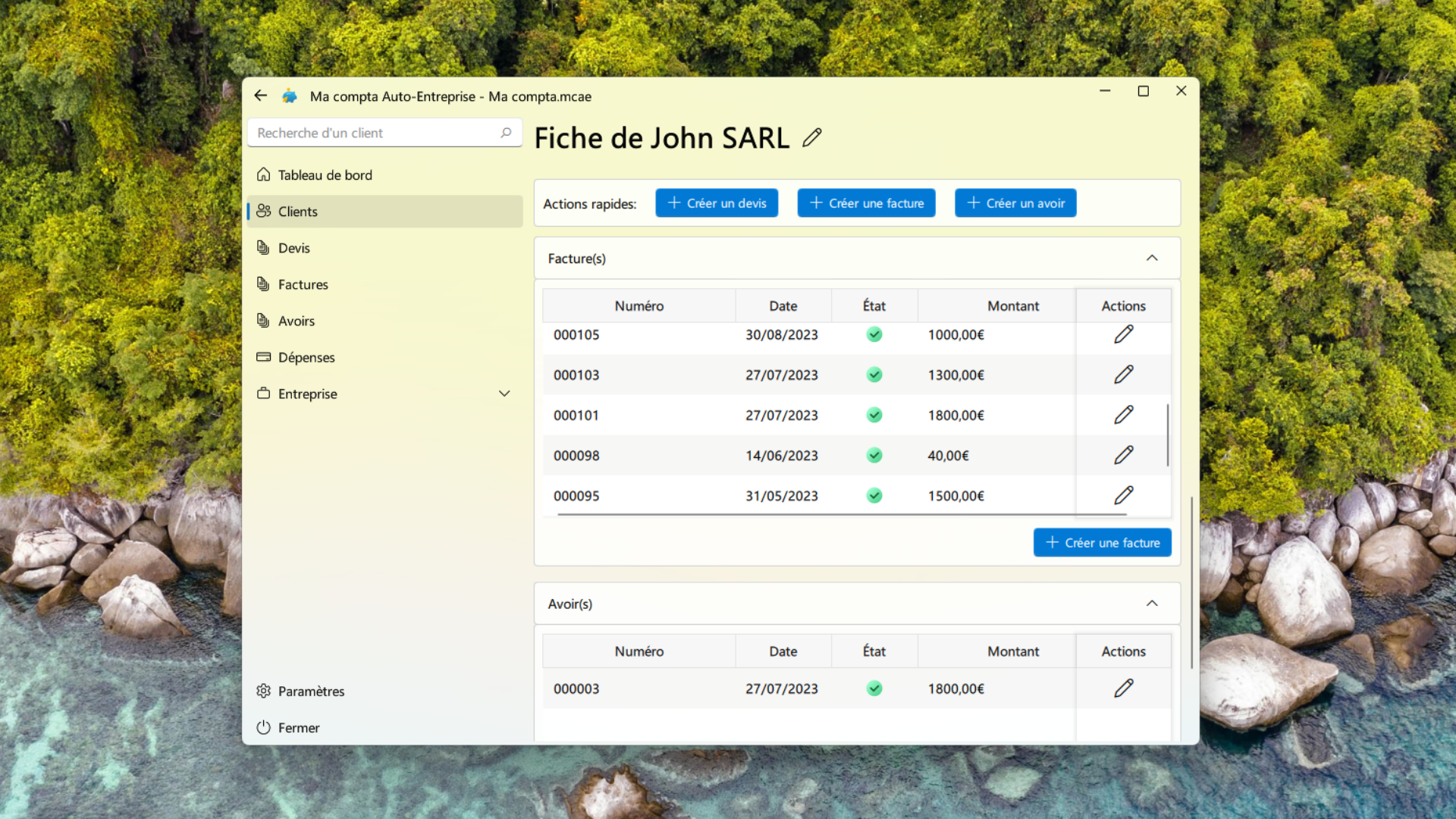1456x819 pixels.
Task: Open the Paramètres settings
Action: tap(311, 691)
